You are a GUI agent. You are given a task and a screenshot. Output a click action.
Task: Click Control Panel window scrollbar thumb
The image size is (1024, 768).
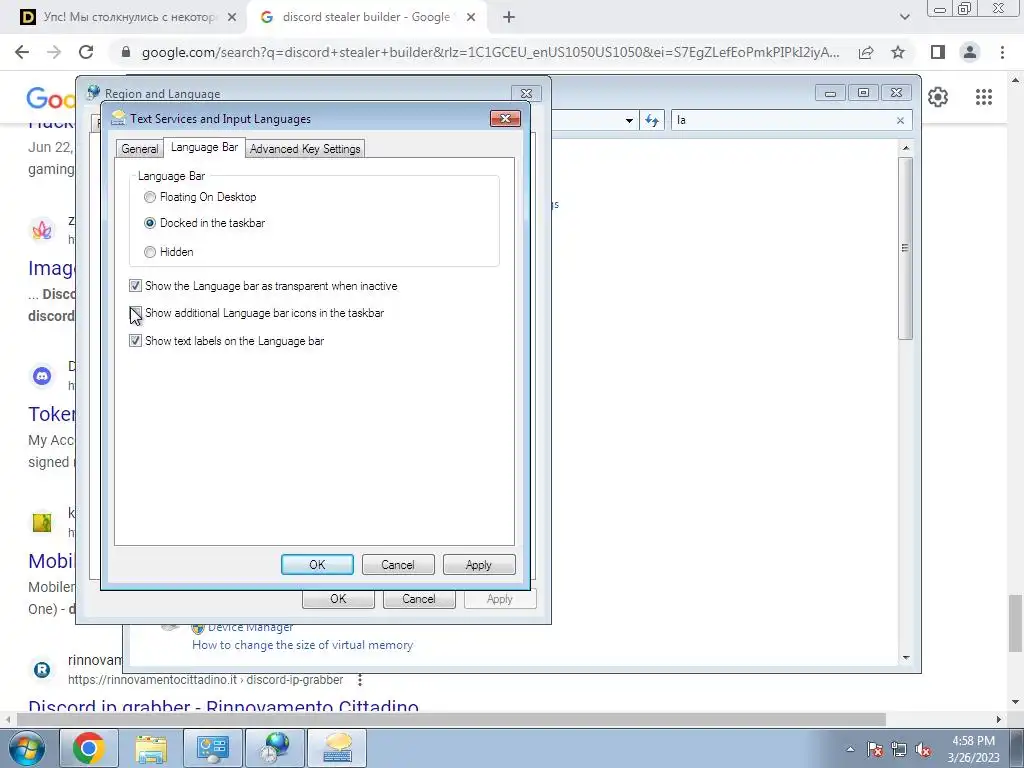[905, 248]
